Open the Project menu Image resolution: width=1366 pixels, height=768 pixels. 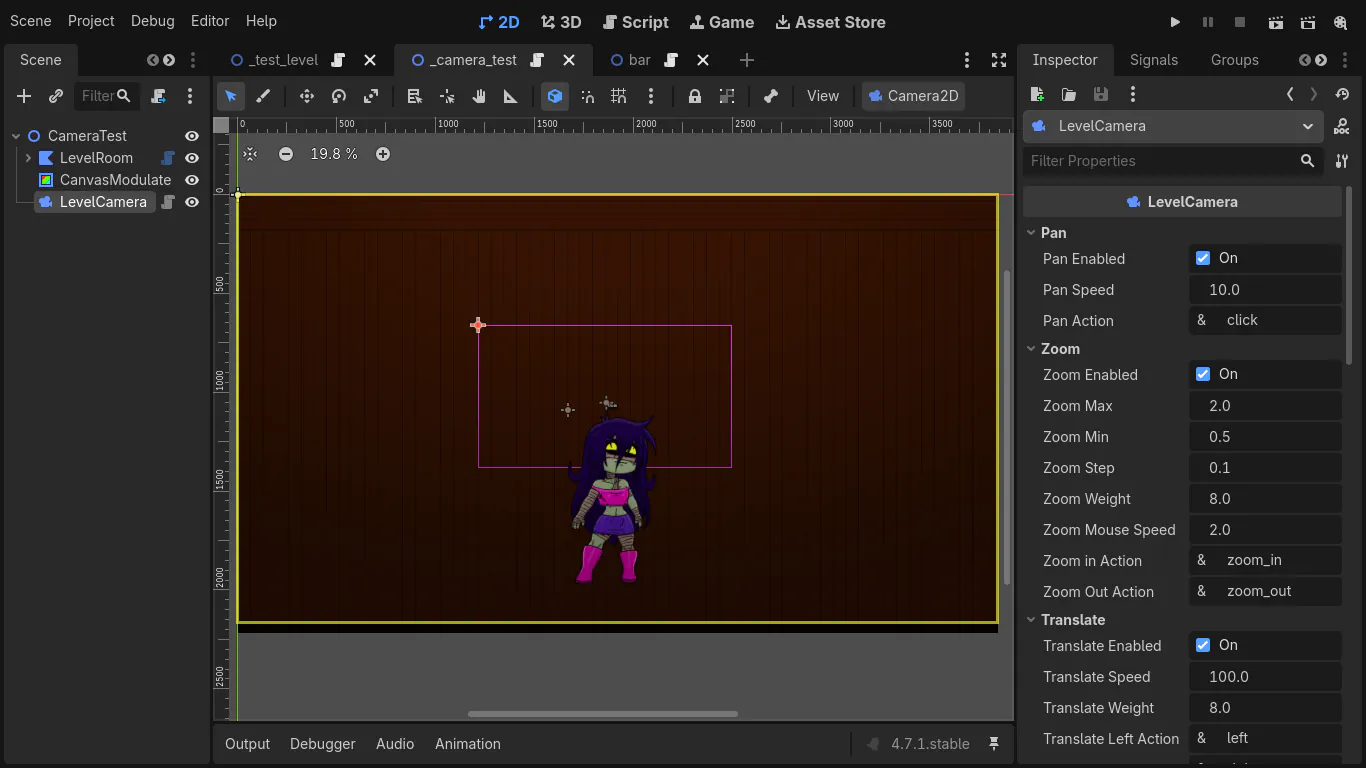coord(91,21)
